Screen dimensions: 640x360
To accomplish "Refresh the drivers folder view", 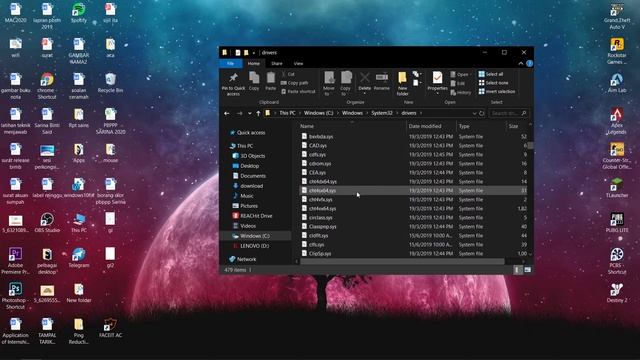I will 482,113.
